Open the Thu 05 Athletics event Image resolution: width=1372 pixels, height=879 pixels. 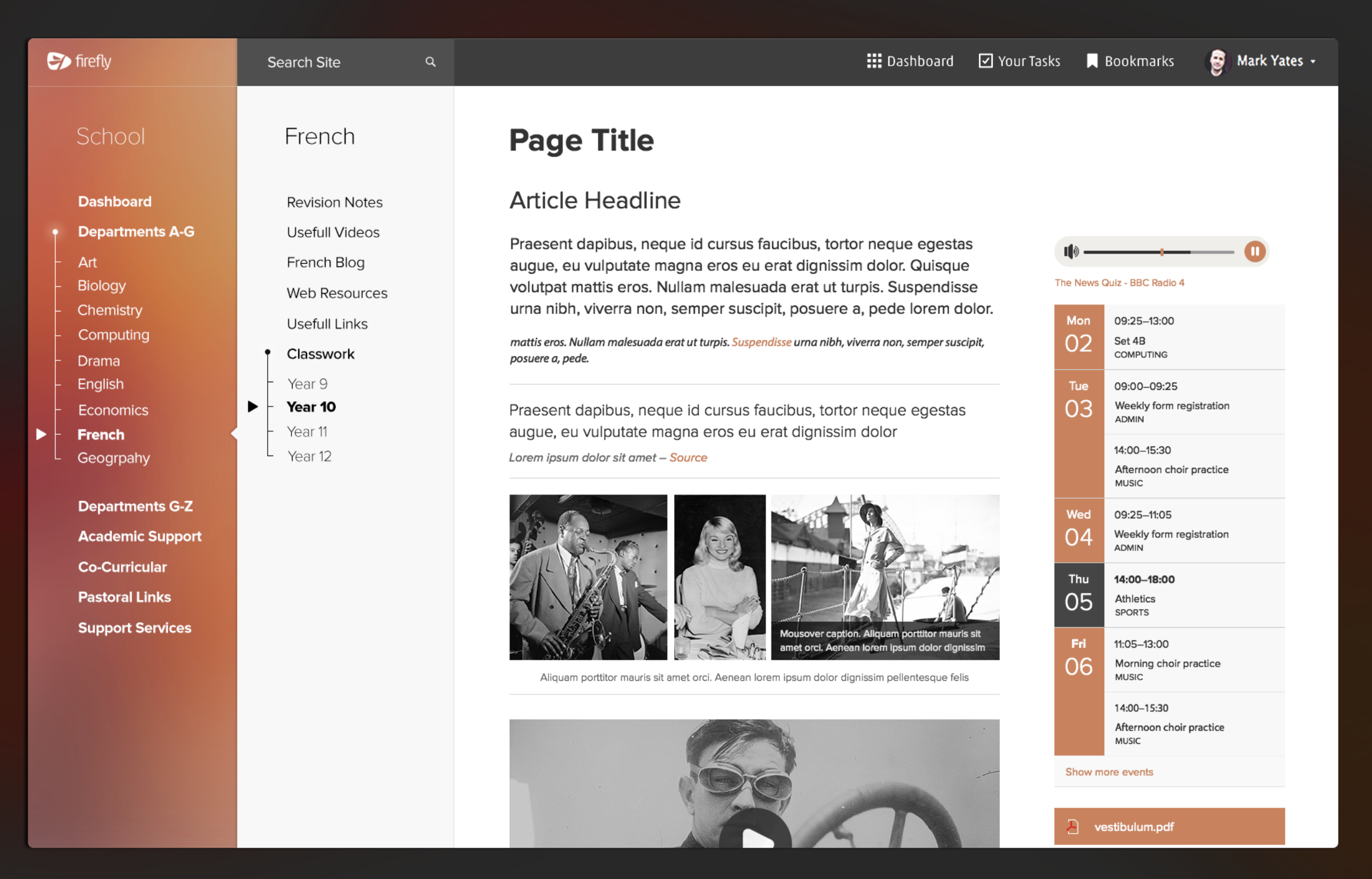click(x=1194, y=595)
